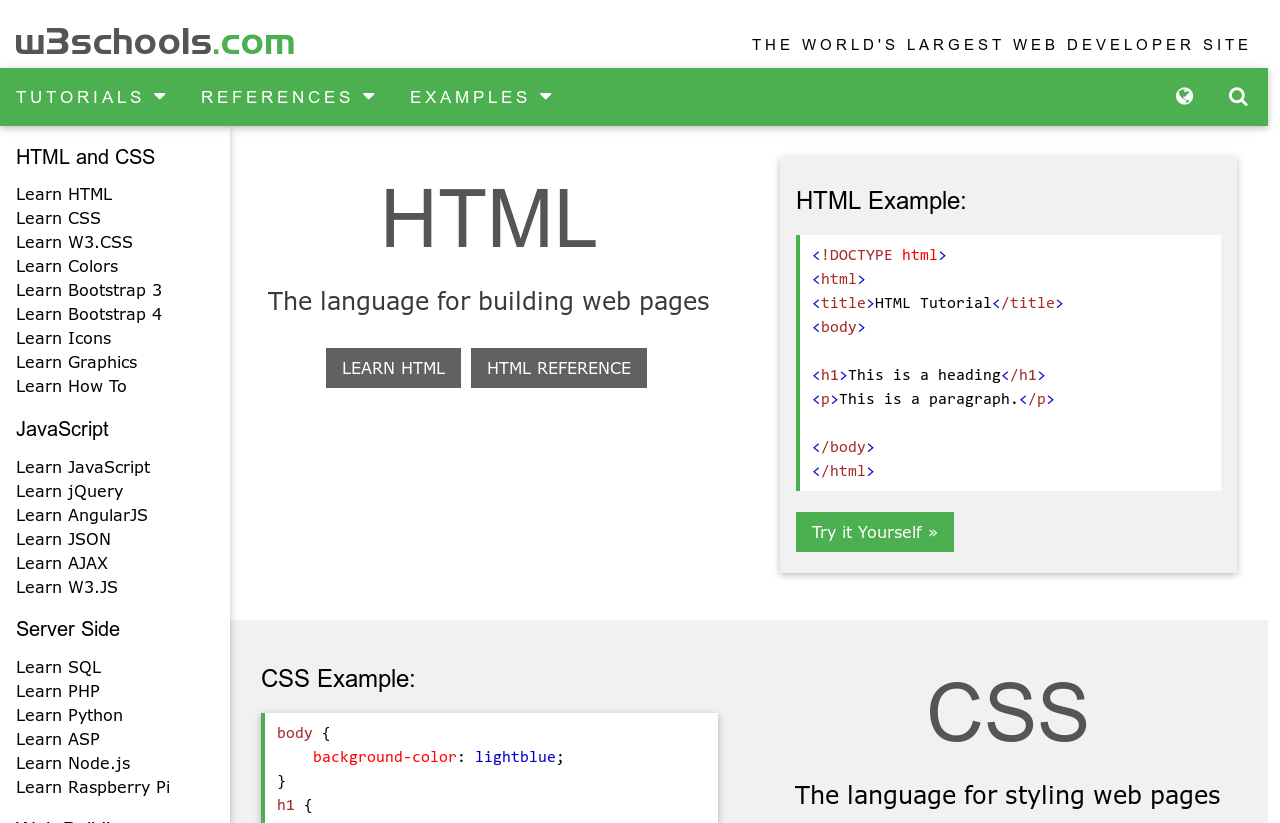The height and width of the screenshot is (823, 1280).
Task: Click 'THE WORLD'S LARGEST WEB DEVELOPER SITE' tagline
Action: [x=1001, y=45]
